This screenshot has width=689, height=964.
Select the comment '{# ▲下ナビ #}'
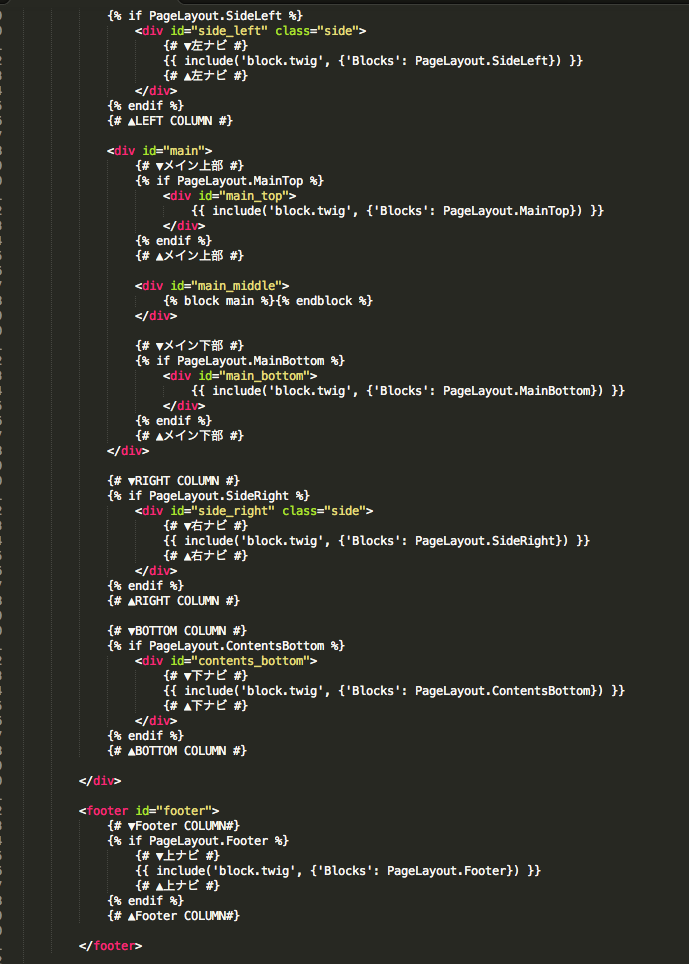pyautogui.click(x=205, y=706)
